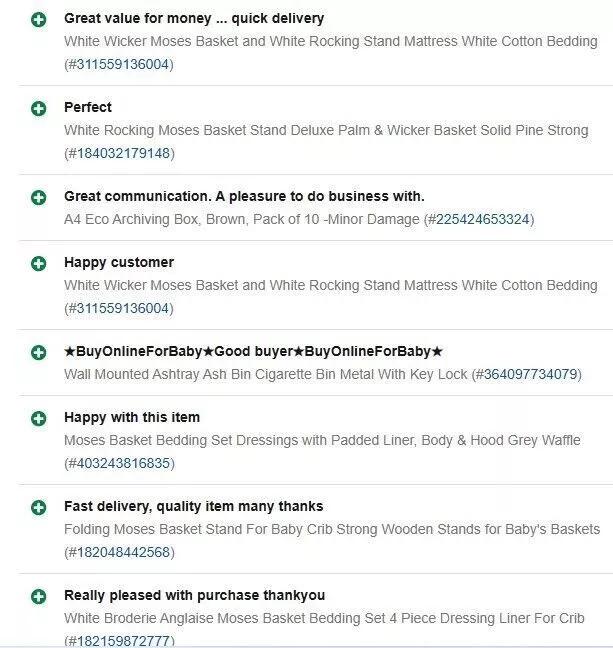Click positive icon beside BuyOnlineForBaby feedback
Screen dimensions: 613x648
point(39,353)
